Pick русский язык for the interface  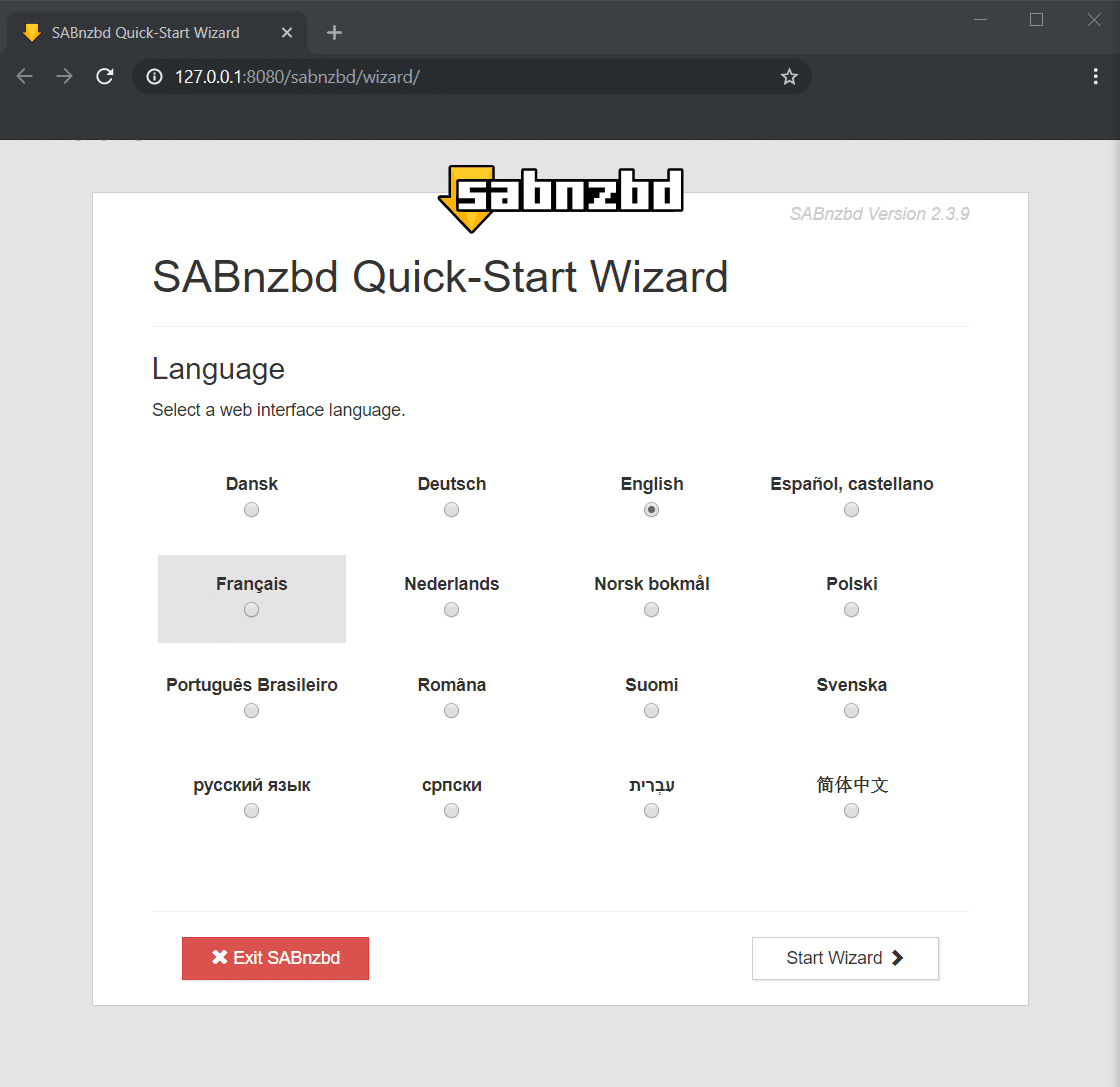(251, 810)
